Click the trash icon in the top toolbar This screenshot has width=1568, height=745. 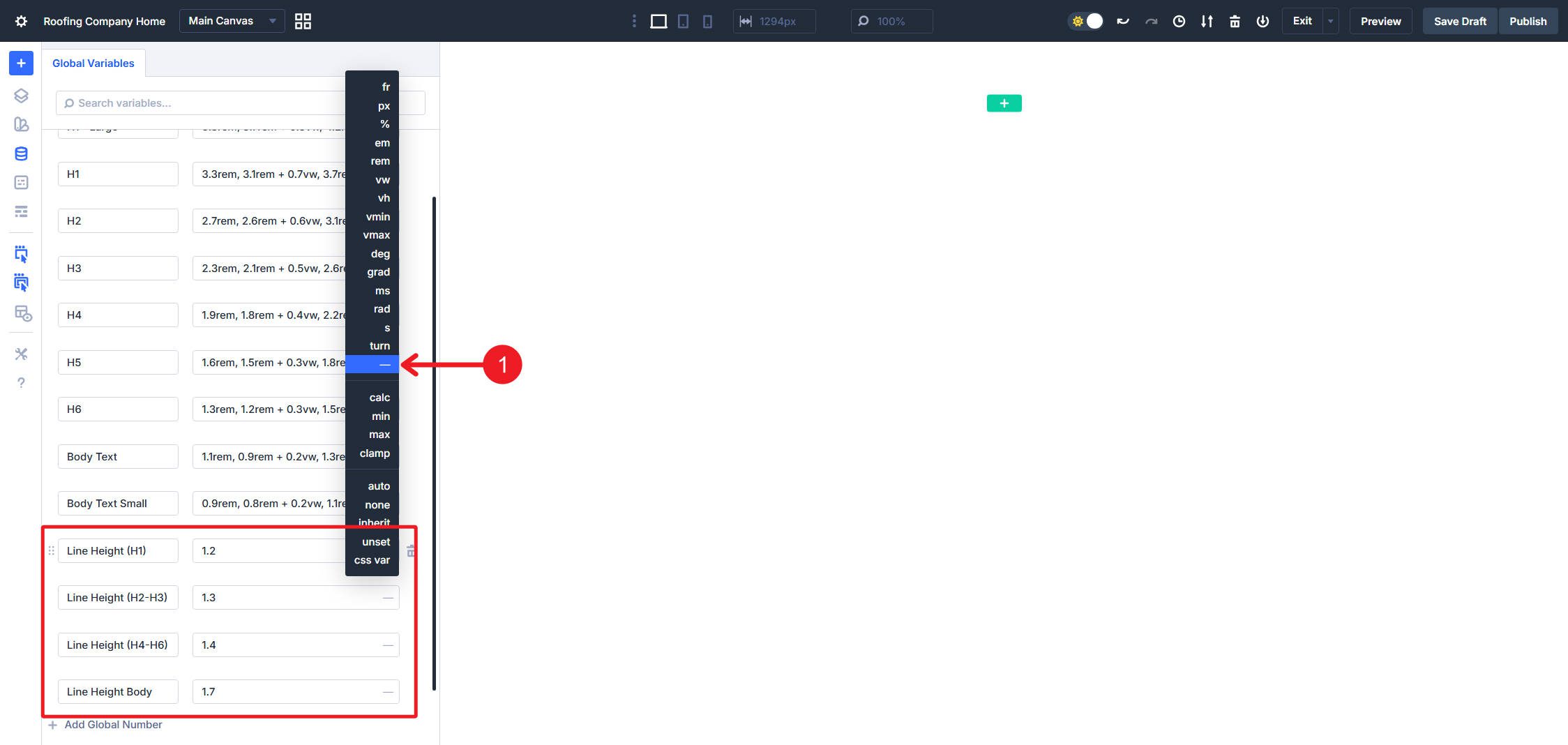pyautogui.click(x=1235, y=21)
